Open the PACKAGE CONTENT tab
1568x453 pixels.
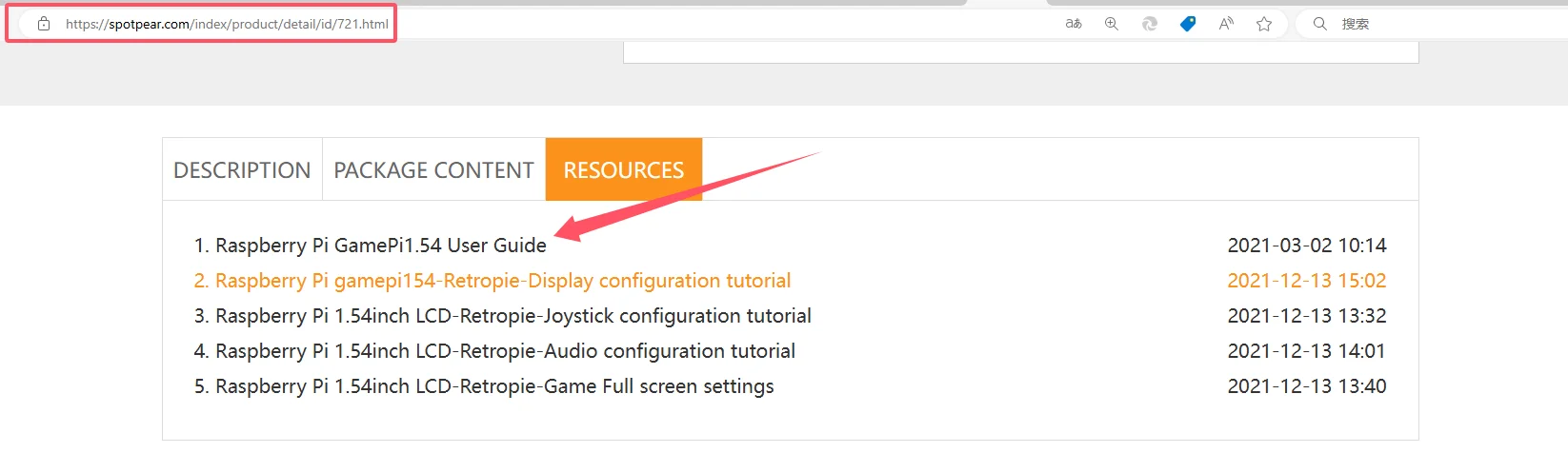433,170
